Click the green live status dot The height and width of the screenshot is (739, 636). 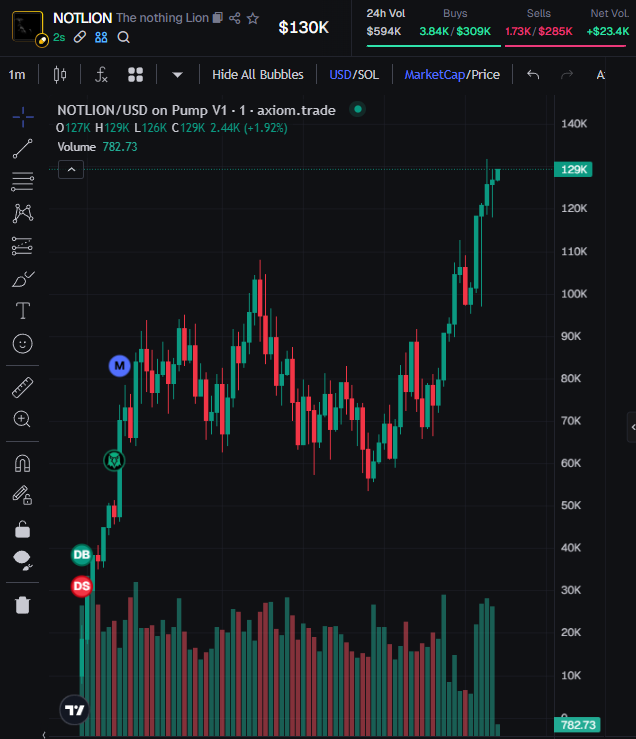[358, 109]
